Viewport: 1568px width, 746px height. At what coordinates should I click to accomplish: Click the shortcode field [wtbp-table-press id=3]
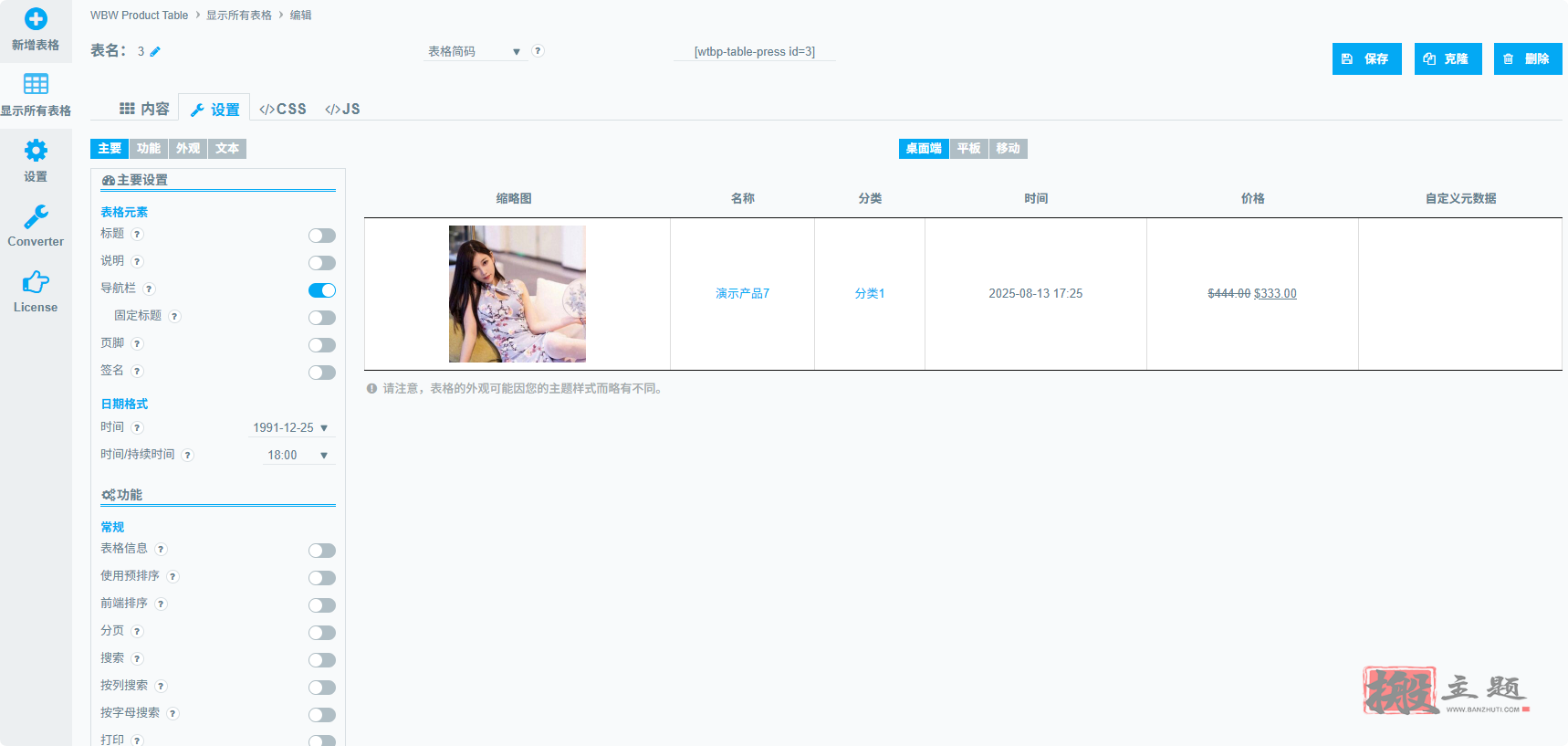(755, 52)
